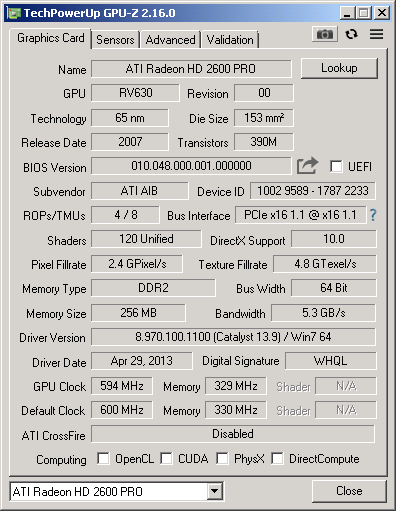This screenshot has width=396, height=511.
Task: Open the Validation tab
Action: (x=230, y=40)
